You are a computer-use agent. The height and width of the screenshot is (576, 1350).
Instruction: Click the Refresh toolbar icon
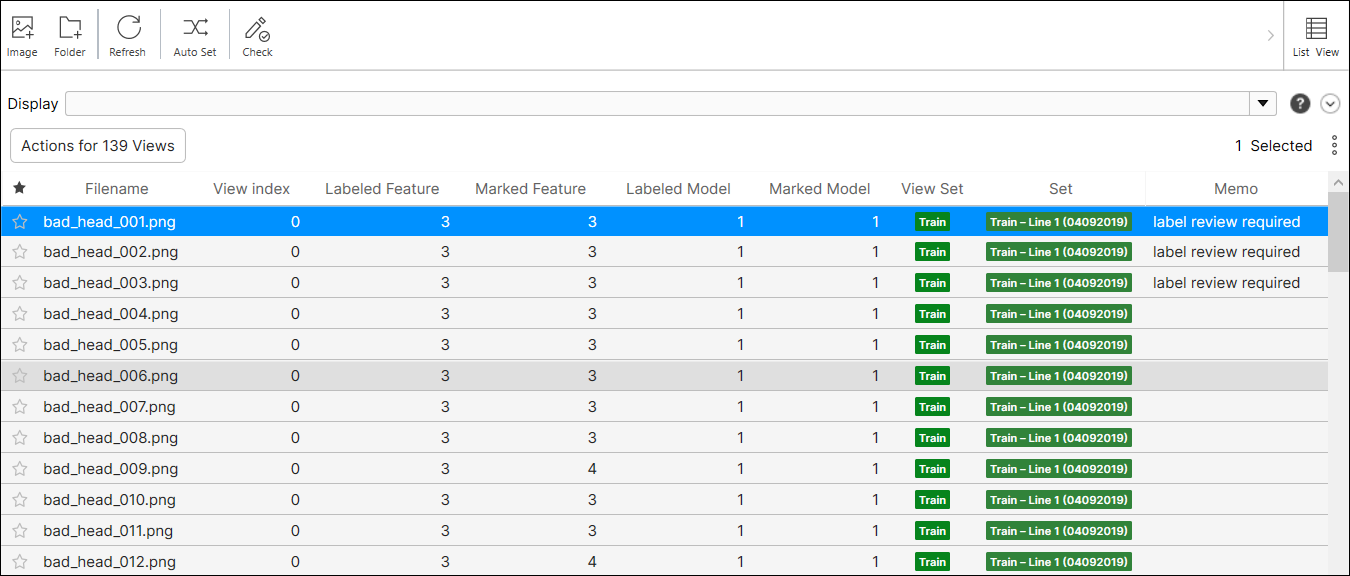(128, 29)
